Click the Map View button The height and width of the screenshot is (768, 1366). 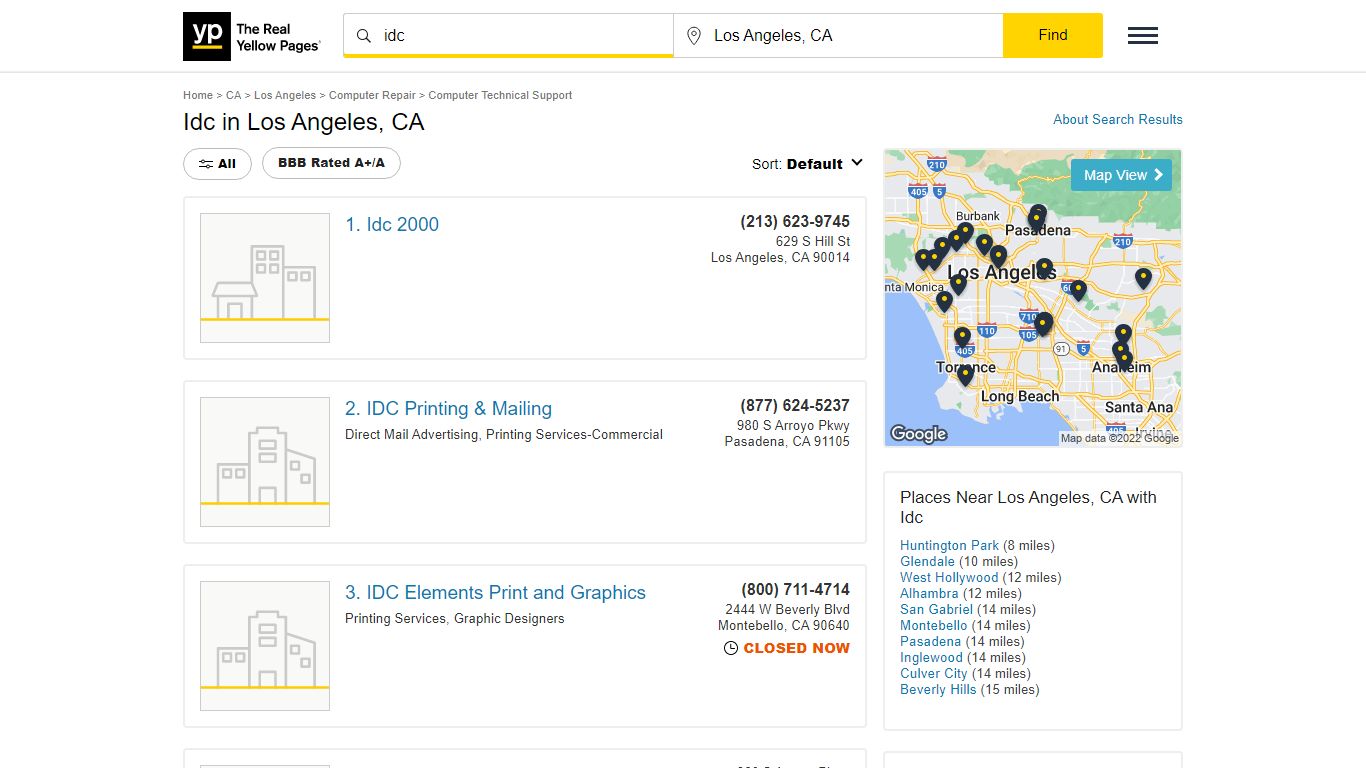click(x=1121, y=175)
